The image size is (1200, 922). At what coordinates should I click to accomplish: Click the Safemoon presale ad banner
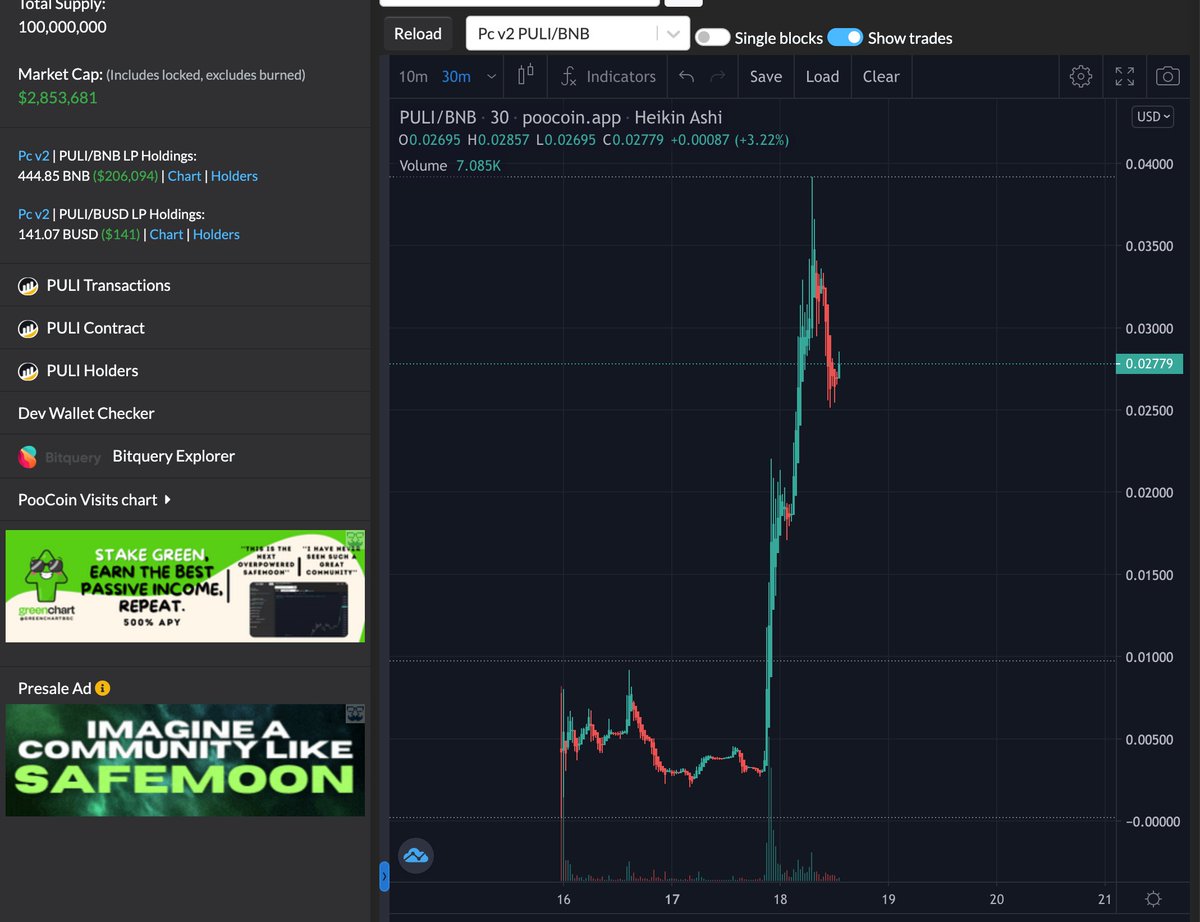[x=185, y=760]
